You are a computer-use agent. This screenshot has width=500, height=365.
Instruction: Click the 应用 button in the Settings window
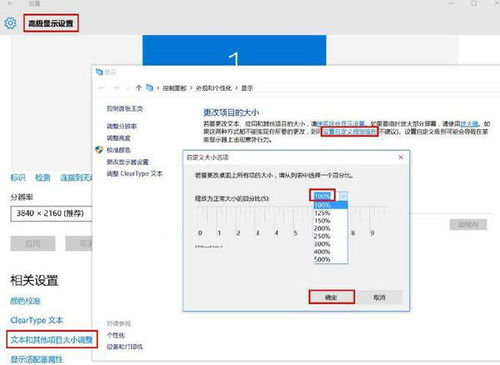click(x=33, y=244)
